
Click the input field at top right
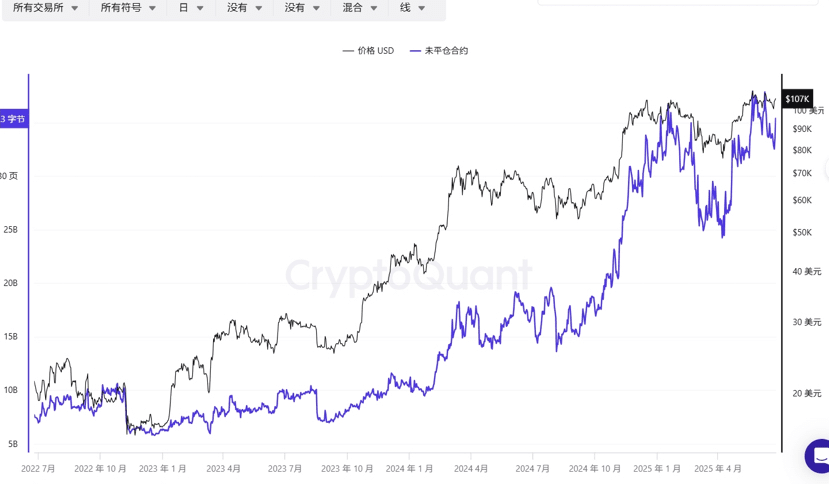[x=678, y=2]
